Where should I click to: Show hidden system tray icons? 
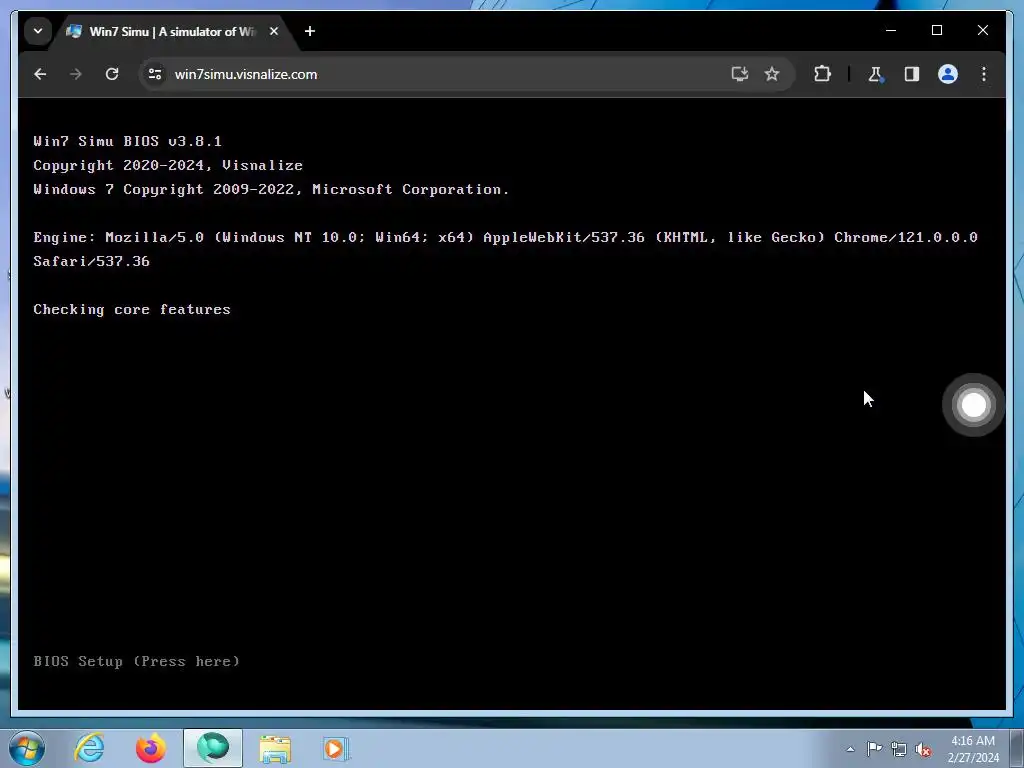click(850, 749)
